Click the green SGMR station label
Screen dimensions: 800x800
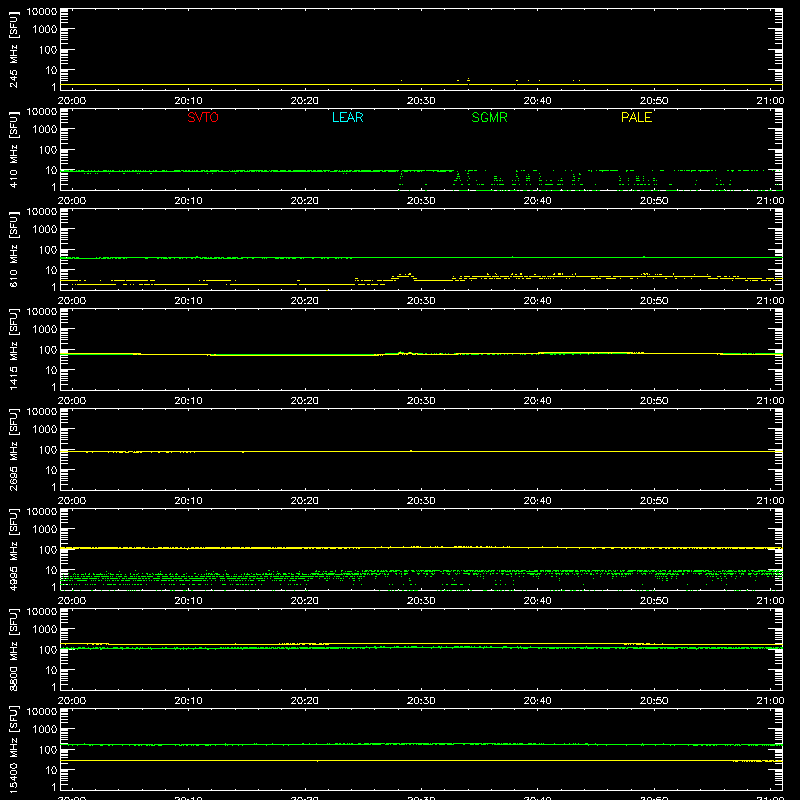pyautogui.click(x=489, y=117)
